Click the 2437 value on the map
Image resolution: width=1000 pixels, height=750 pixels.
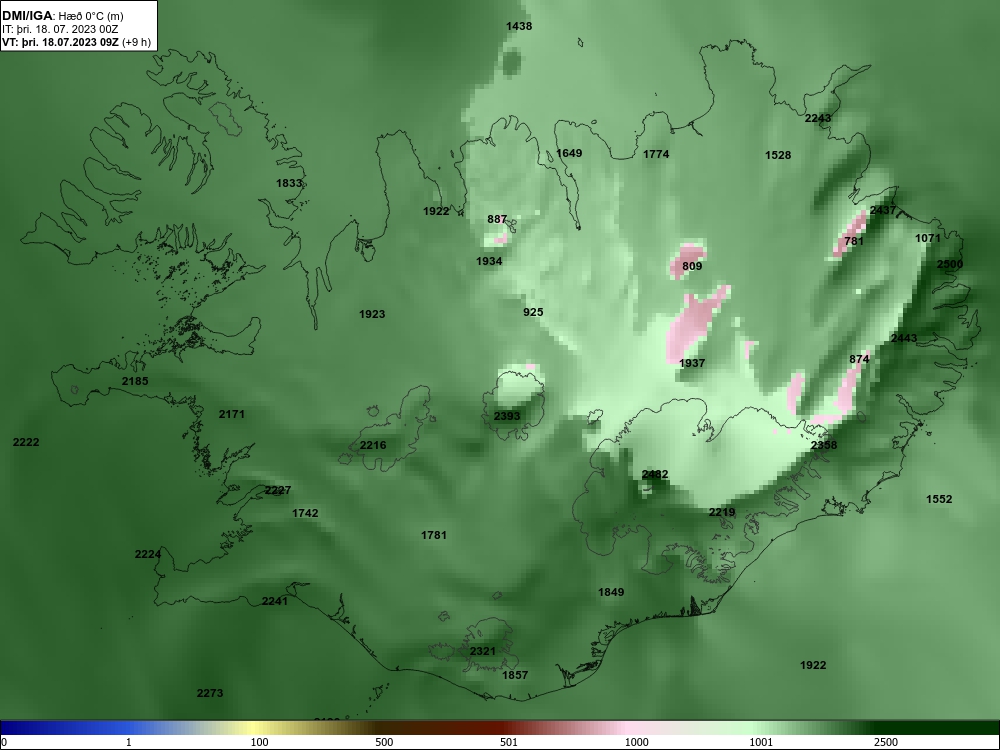(883, 210)
